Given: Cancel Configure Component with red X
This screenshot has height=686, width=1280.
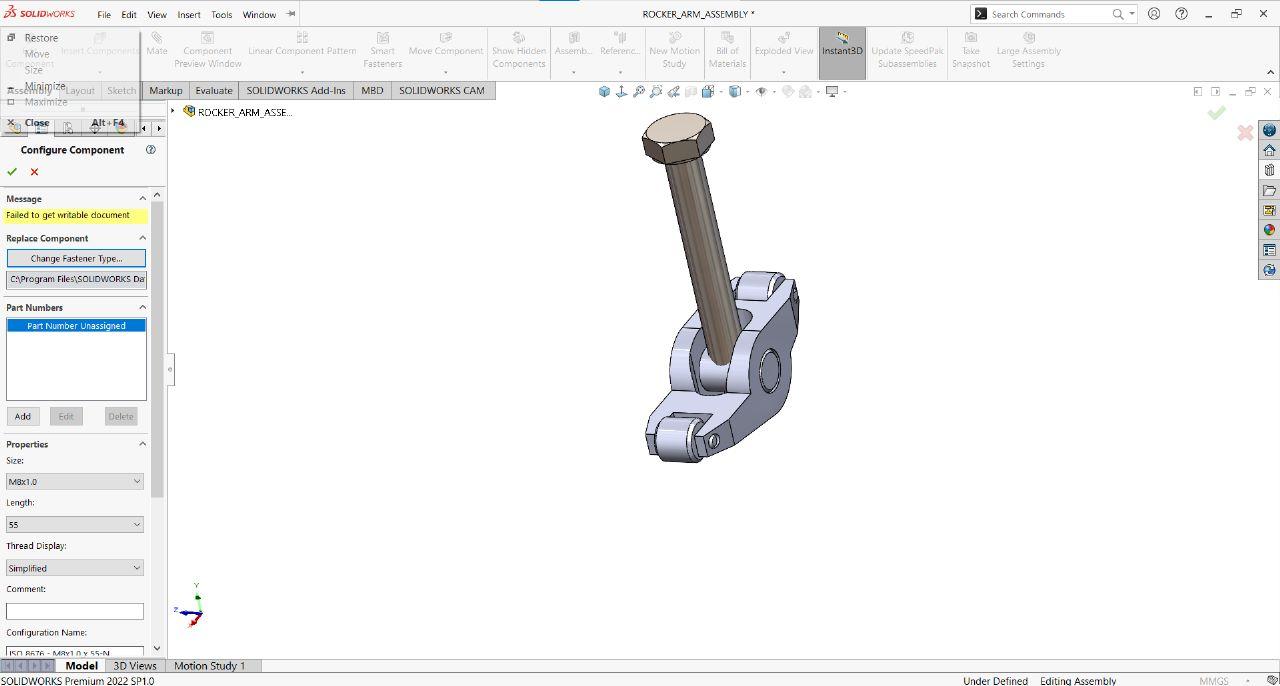Looking at the screenshot, I should [34, 172].
